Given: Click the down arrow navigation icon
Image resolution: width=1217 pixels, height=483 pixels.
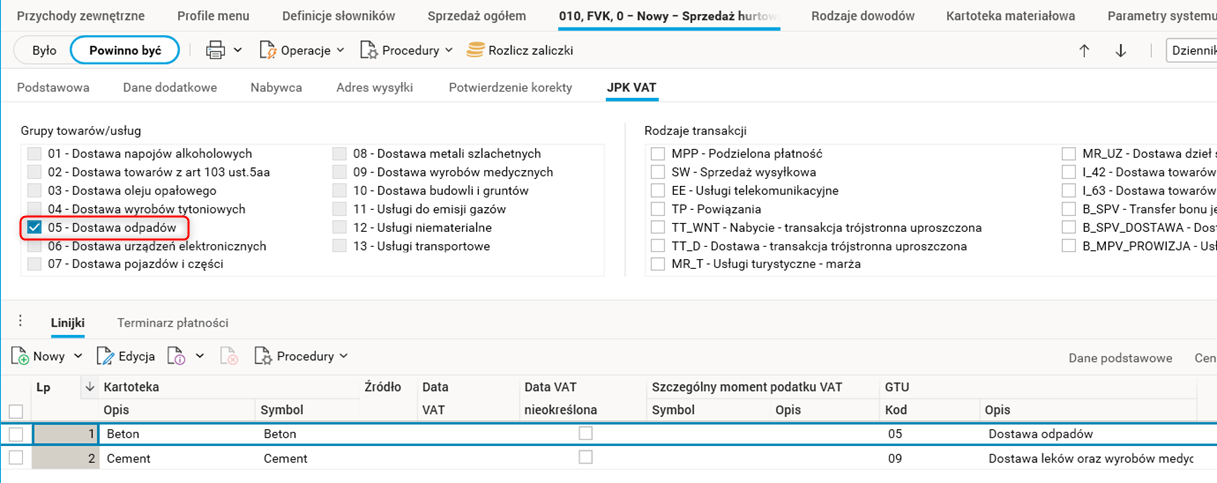Looking at the screenshot, I should pyautogui.click(x=1121, y=51).
